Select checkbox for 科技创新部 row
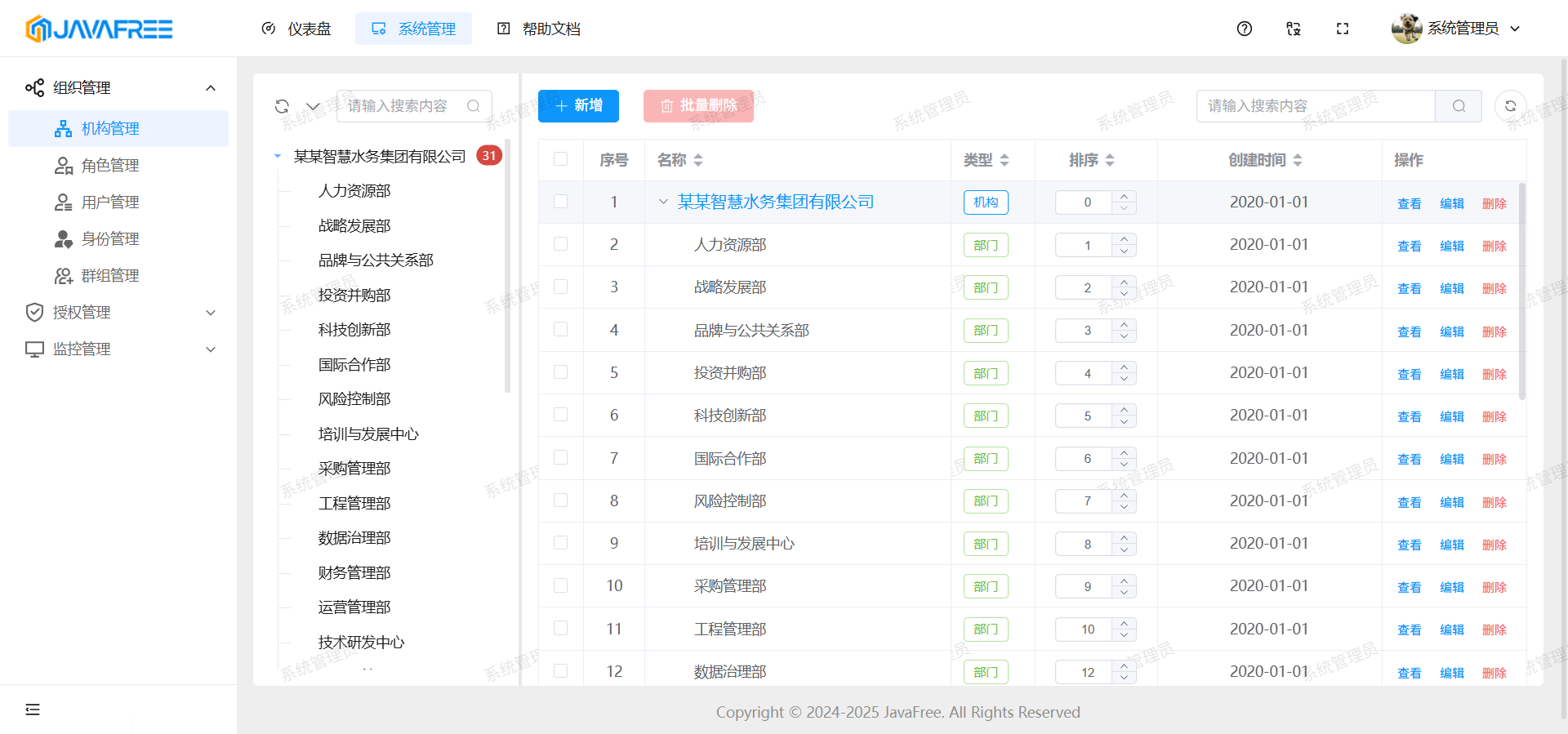The height and width of the screenshot is (734, 1568). tap(560, 415)
